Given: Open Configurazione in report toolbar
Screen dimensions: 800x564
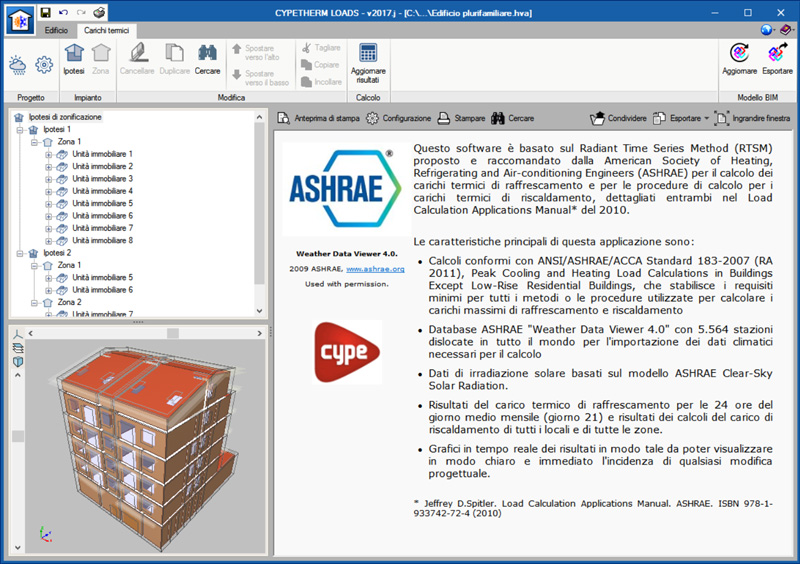Looking at the screenshot, I should tap(398, 118).
